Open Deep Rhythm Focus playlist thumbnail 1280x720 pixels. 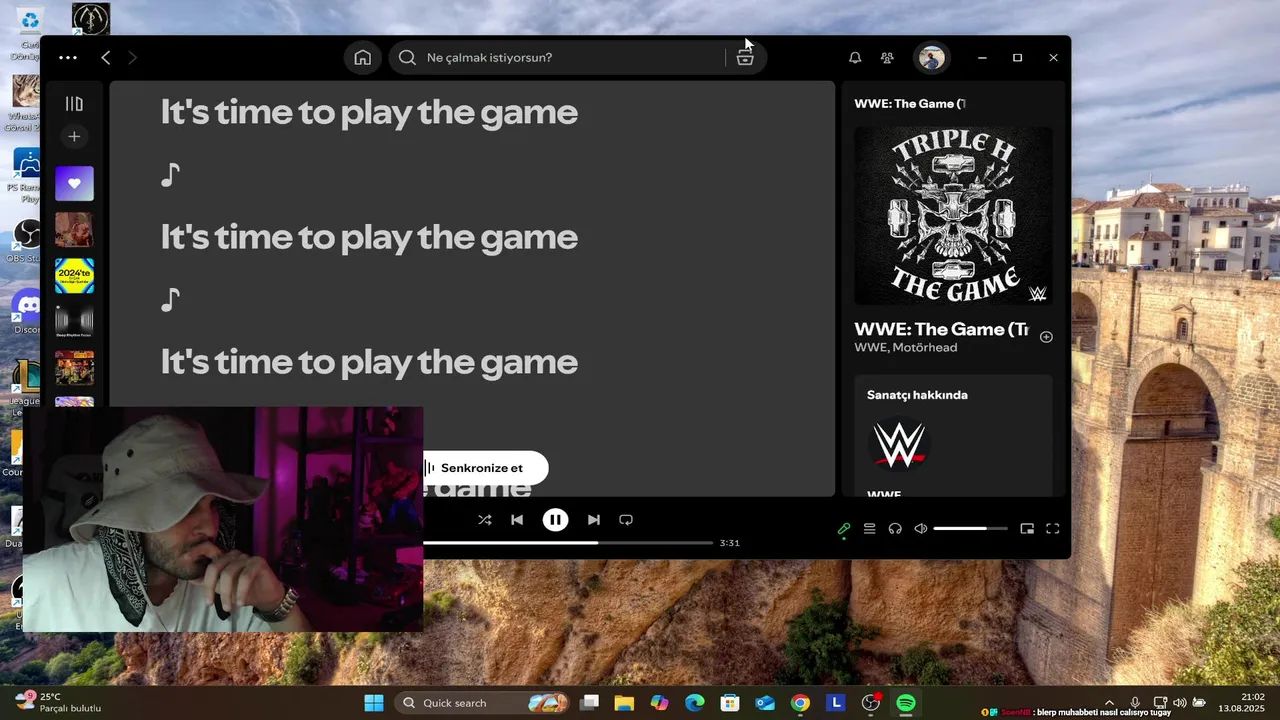pos(74,322)
